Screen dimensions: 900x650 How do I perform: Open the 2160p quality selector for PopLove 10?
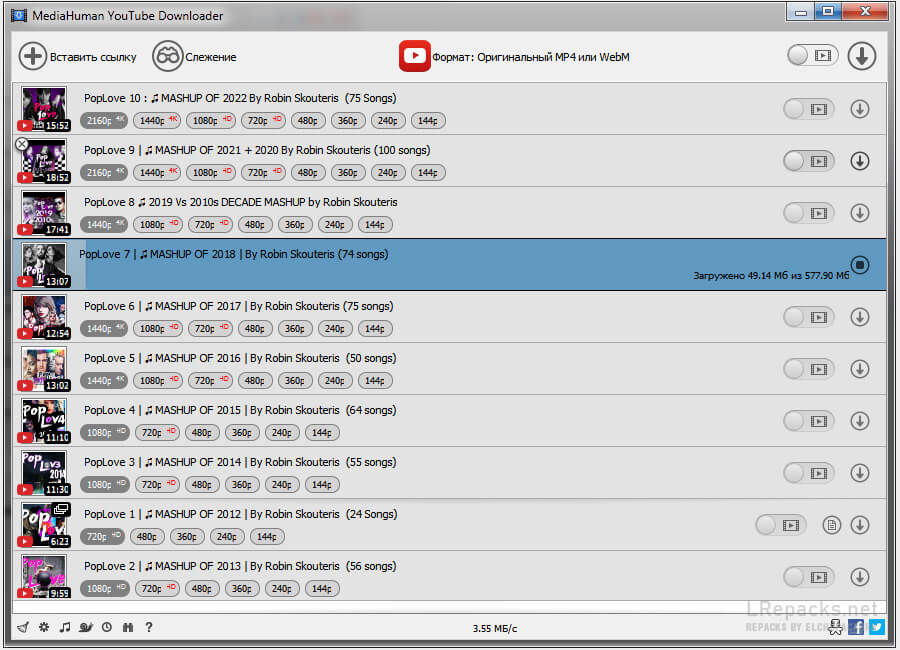[x=105, y=120]
